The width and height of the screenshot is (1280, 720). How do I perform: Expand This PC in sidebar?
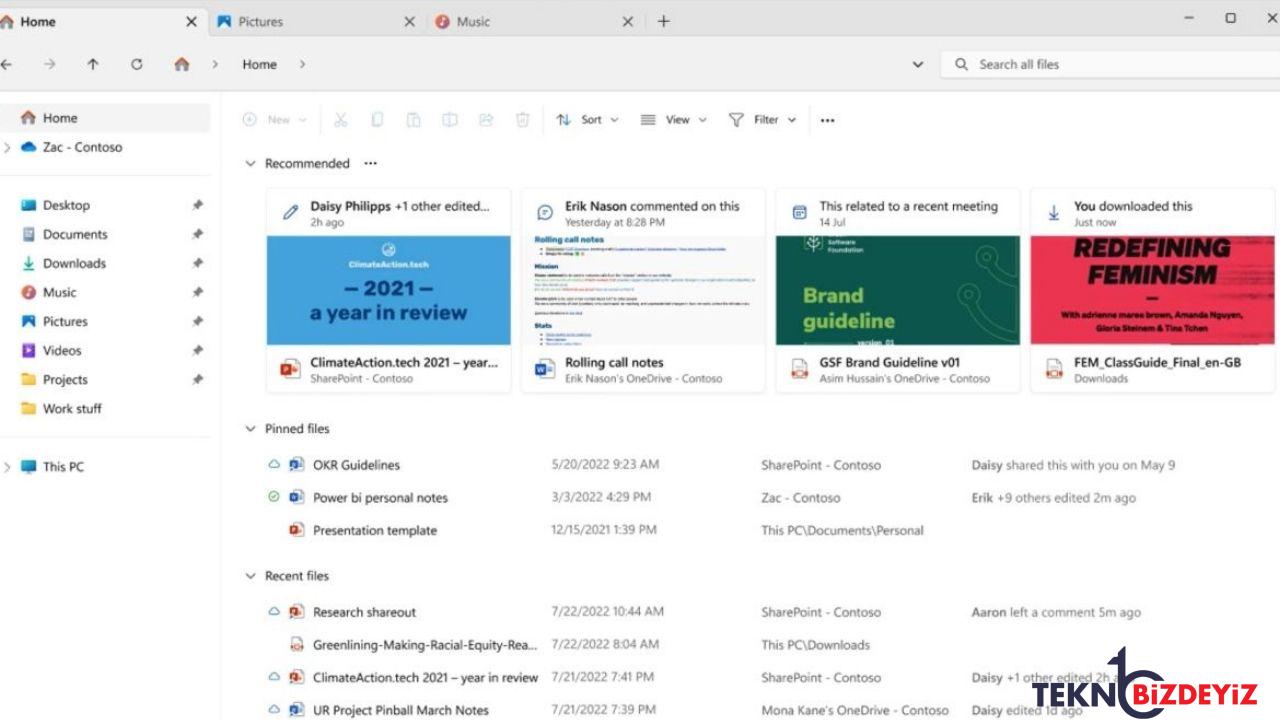pos(7,467)
